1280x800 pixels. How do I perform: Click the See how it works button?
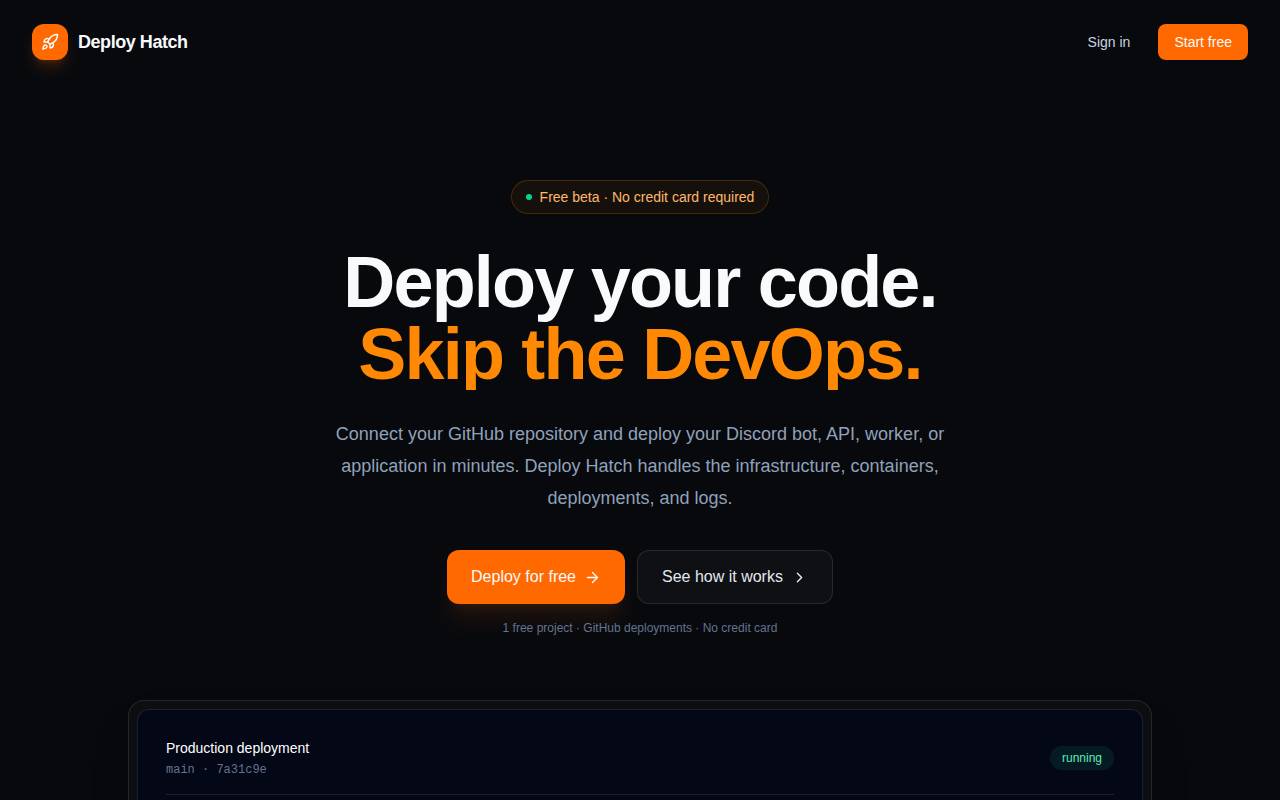tap(735, 577)
